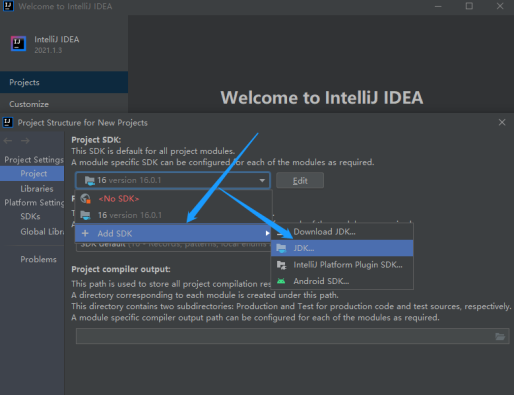514x395 pixels.
Task: Click the Android SDK robot icon
Action: tap(281, 281)
